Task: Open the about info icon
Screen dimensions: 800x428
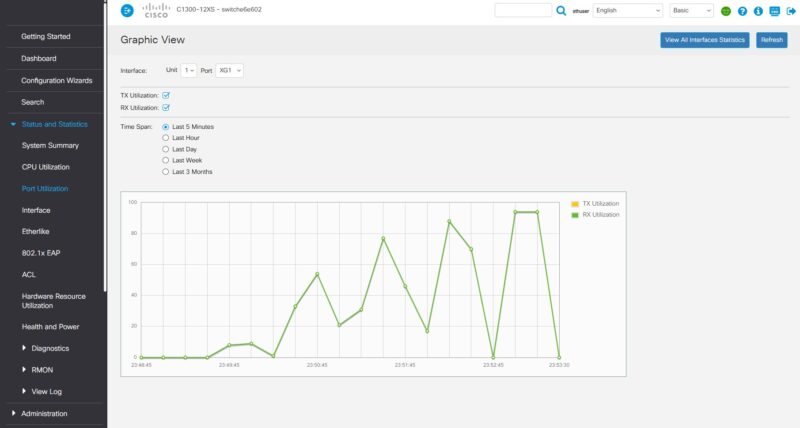Action: point(758,11)
